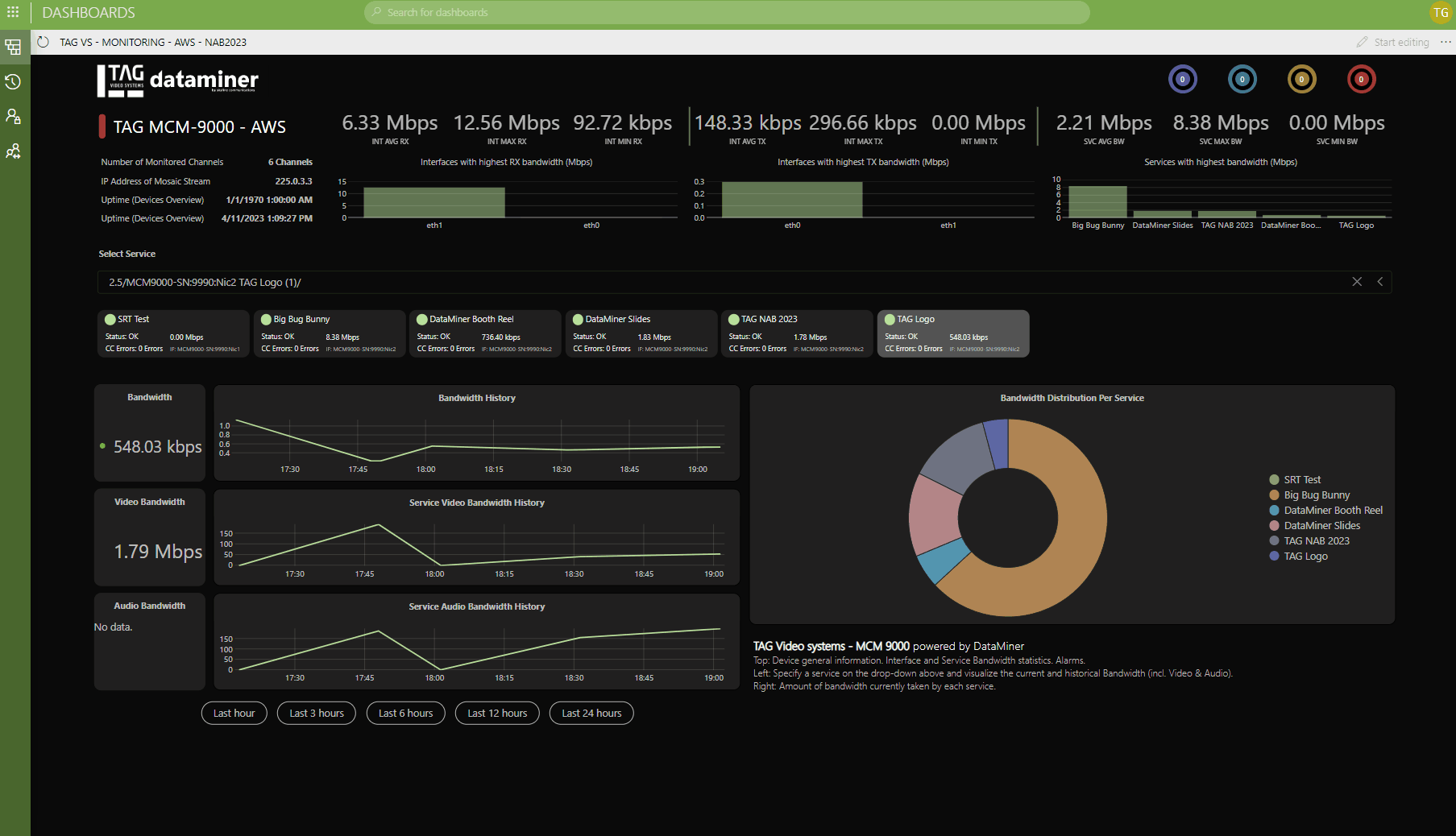This screenshot has height=836, width=1456.
Task: Open the shared users icon in sidebar
Action: [13, 151]
